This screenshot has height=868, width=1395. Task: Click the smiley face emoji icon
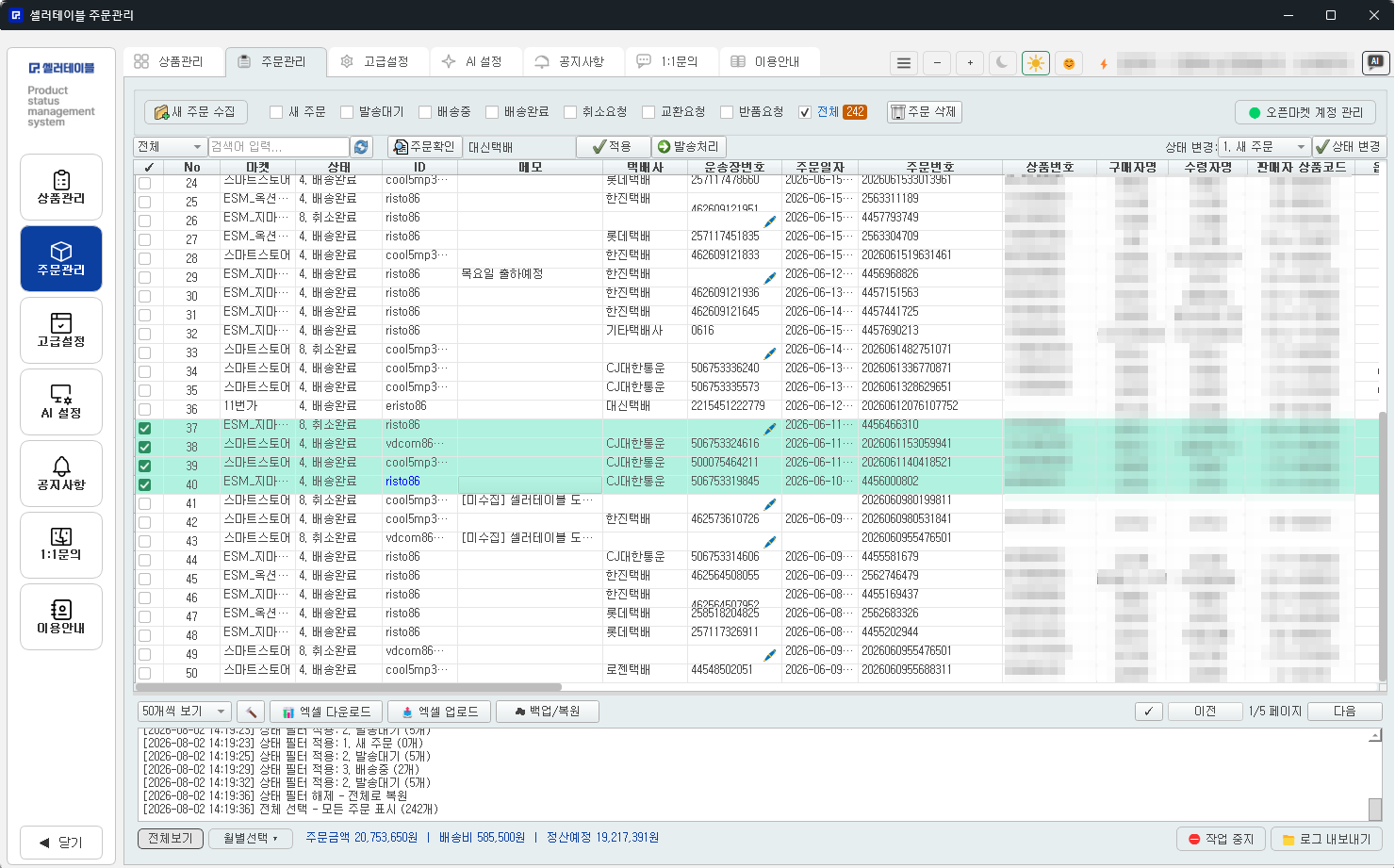(1069, 63)
